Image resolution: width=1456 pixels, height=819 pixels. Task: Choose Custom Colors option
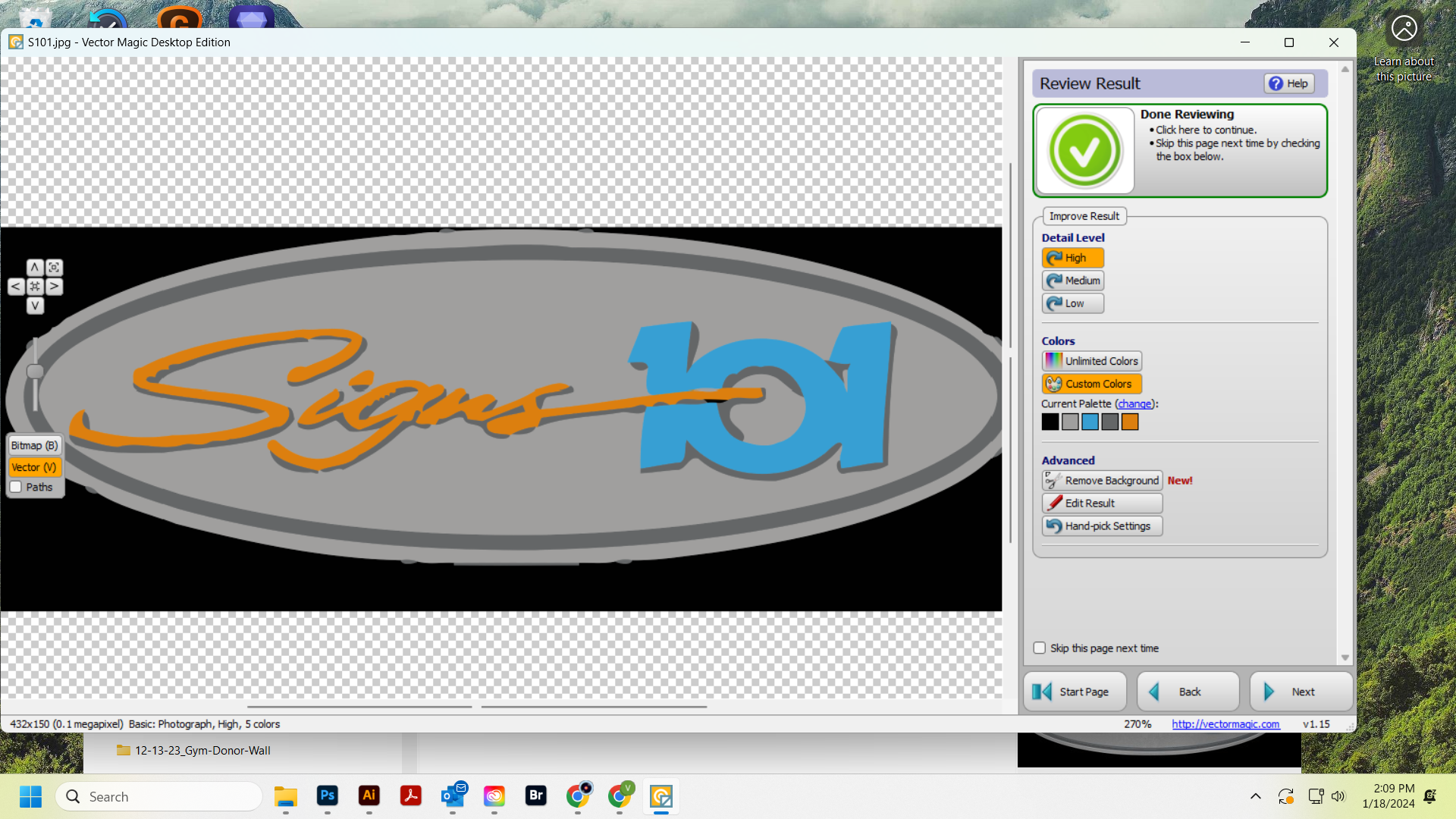coord(1091,384)
